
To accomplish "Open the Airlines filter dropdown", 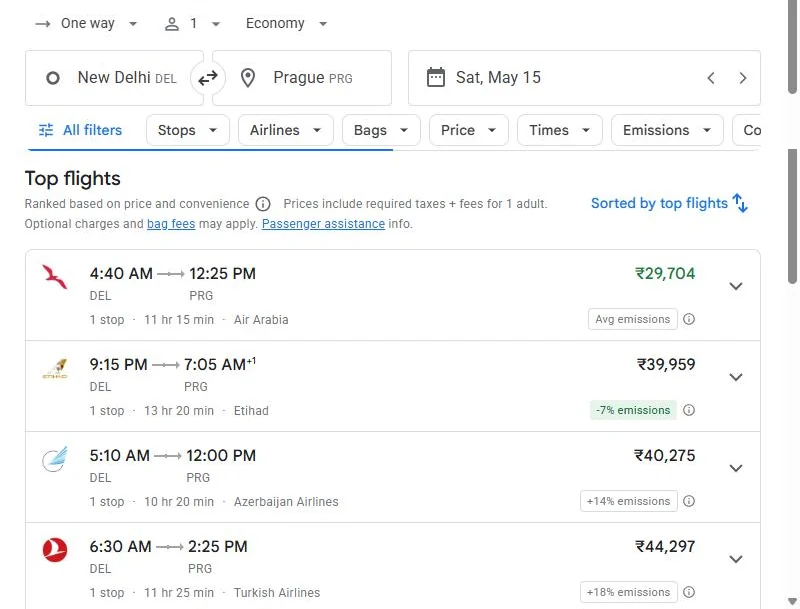I will coord(286,130).
